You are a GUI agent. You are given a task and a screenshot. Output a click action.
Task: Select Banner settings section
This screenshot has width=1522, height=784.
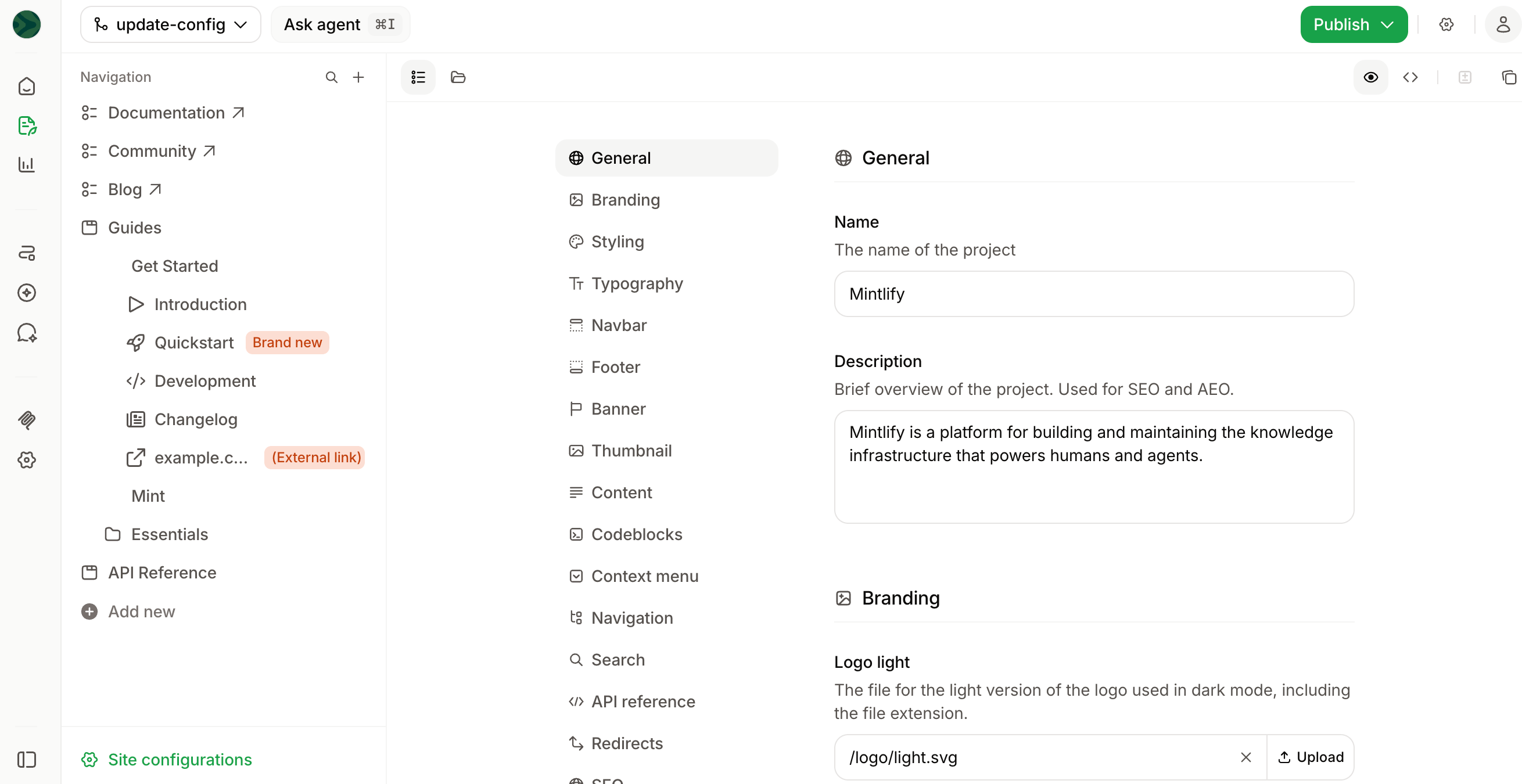(666, 409)
